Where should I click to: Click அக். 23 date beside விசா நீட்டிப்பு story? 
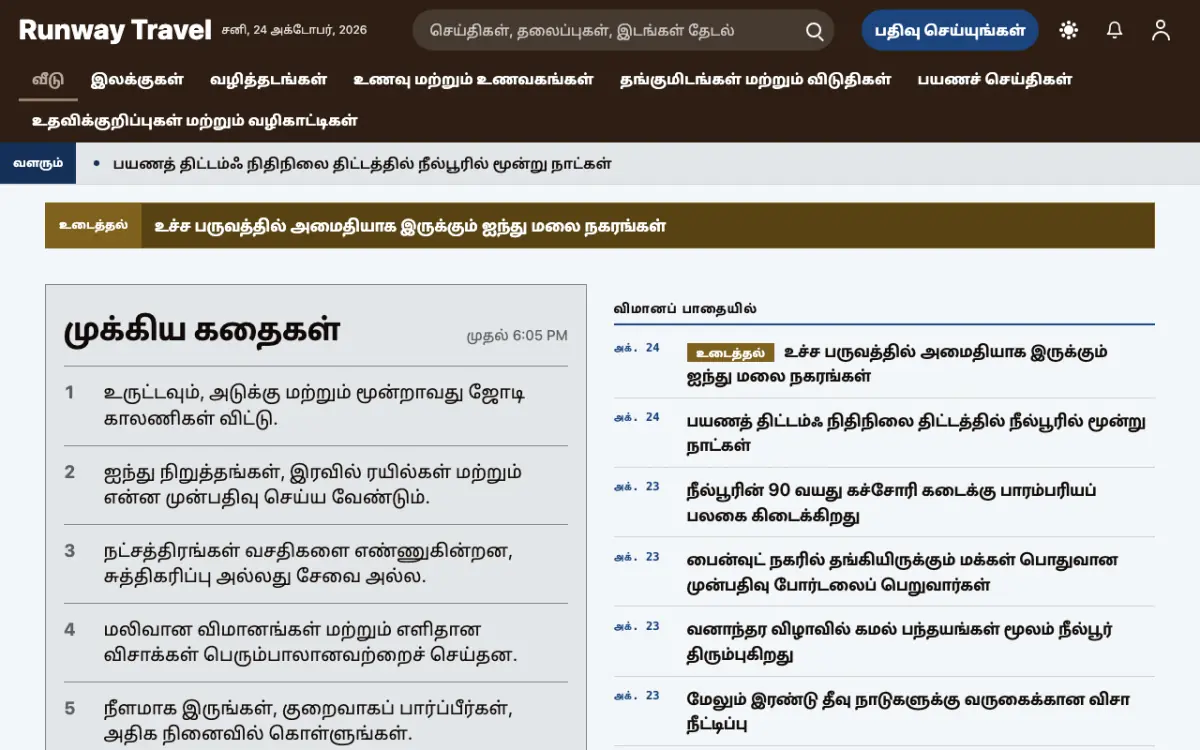pyautogui.click(x=637, y=696)
